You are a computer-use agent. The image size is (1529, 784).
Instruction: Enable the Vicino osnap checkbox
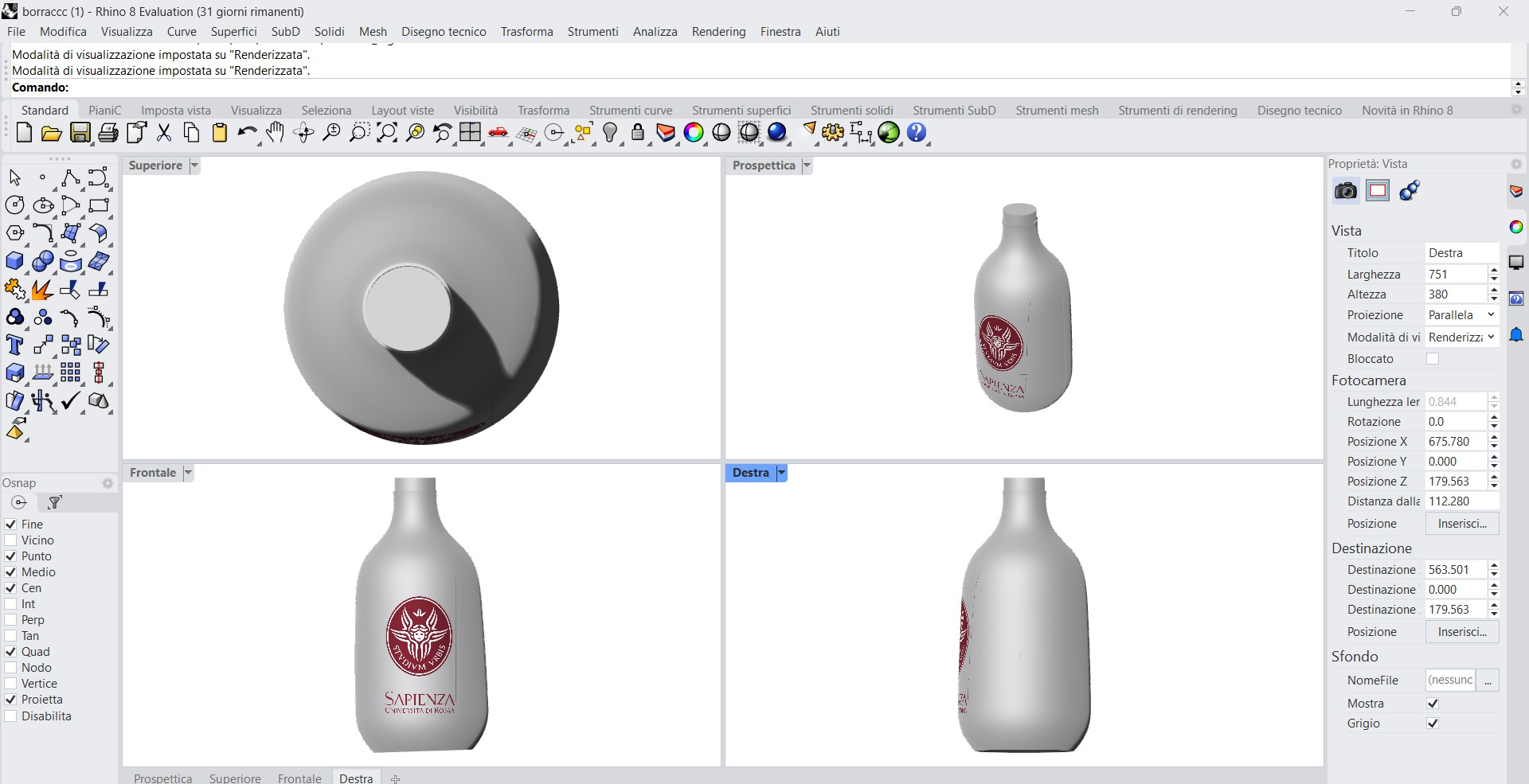(x=11, y=540)
